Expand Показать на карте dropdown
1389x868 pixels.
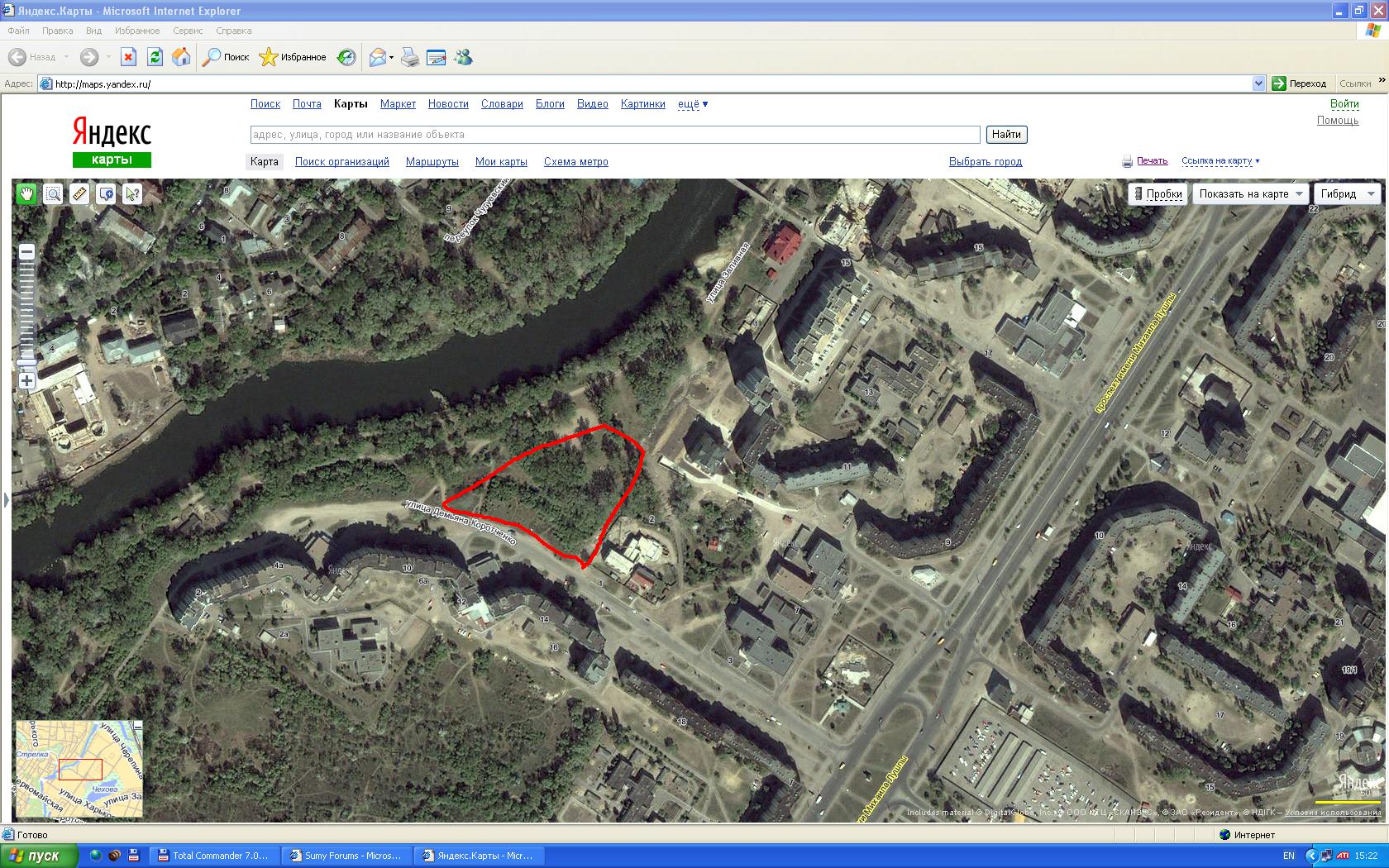point(1250,193)
